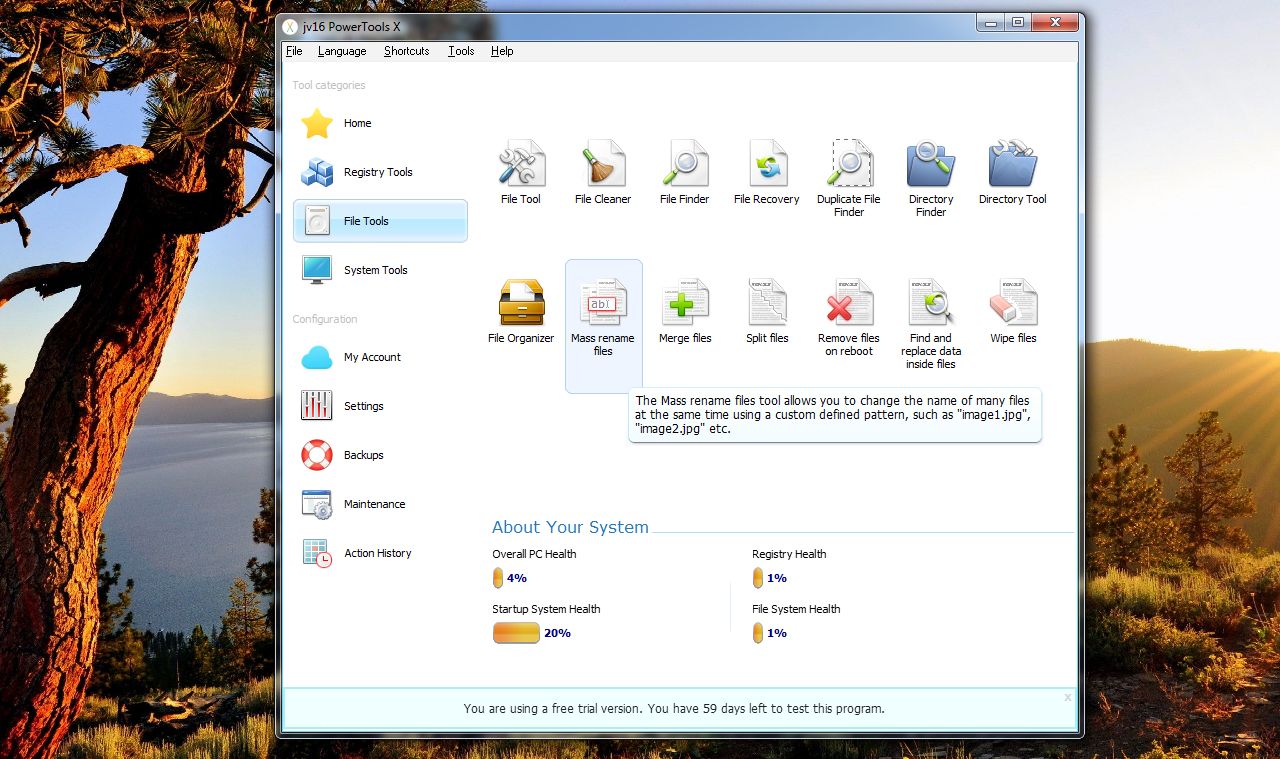This screenshot has width=1280, height=759.
Task: Minimize the jv16 PowerTools window
Action: [991, 22]
